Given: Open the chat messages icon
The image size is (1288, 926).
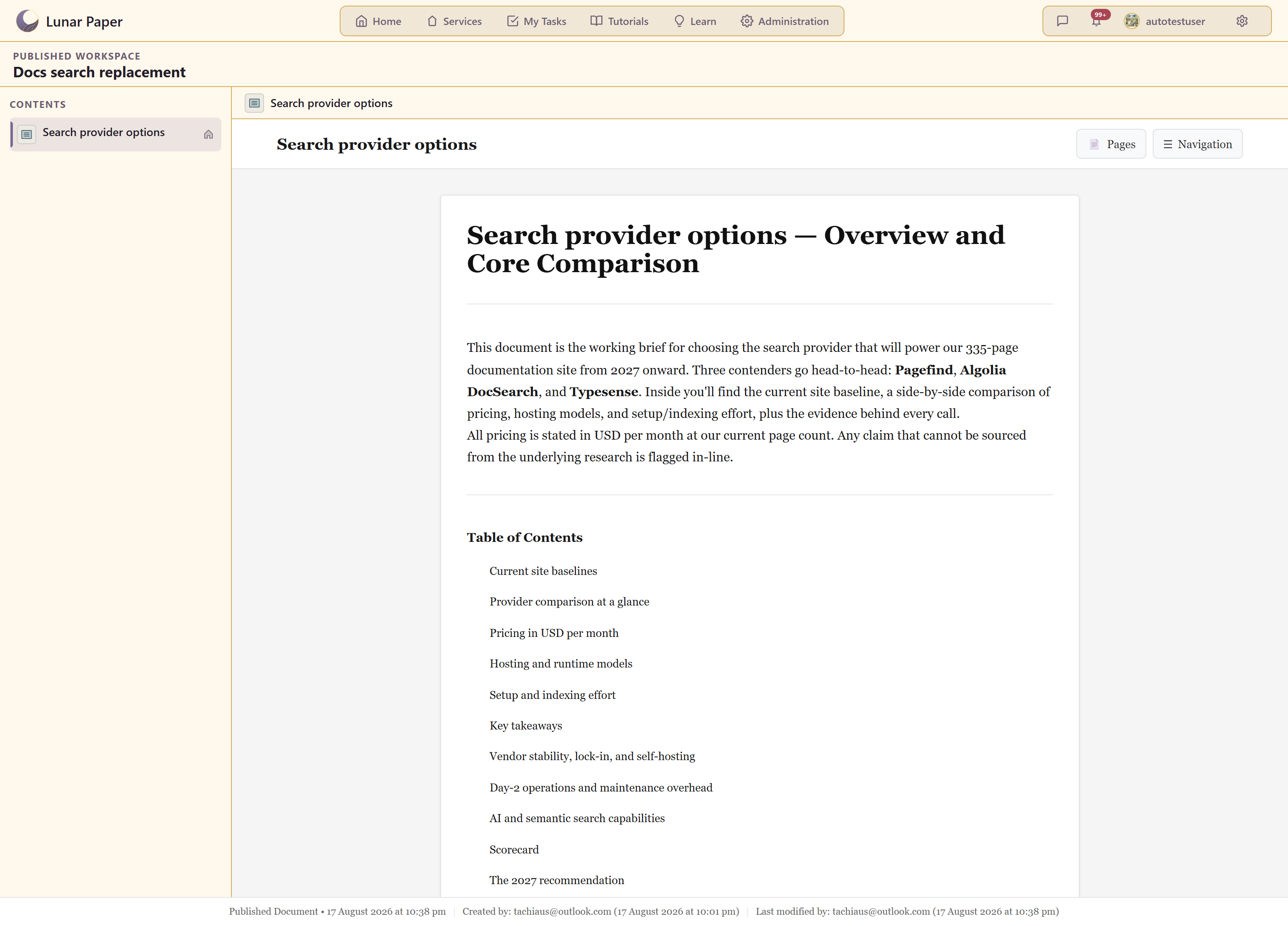Looking at the screenshot, I should coord(1063,21).
